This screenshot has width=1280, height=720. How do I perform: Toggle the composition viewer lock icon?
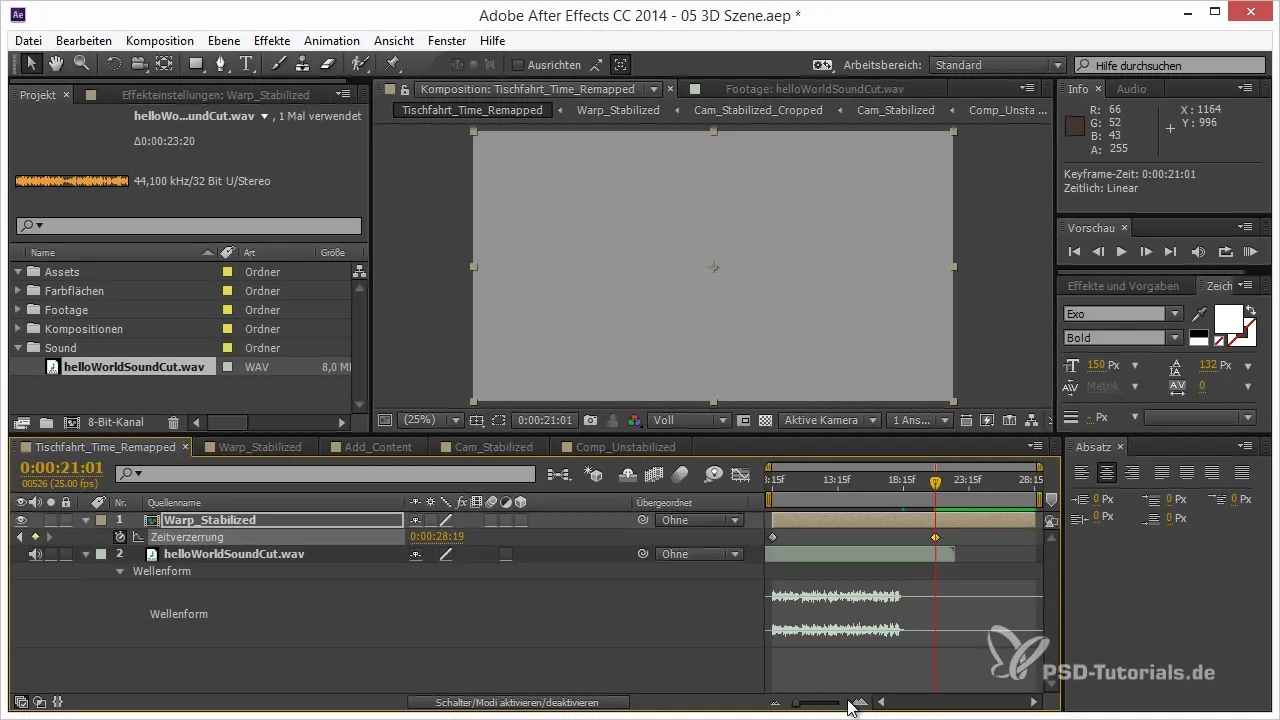pos(405,89)
